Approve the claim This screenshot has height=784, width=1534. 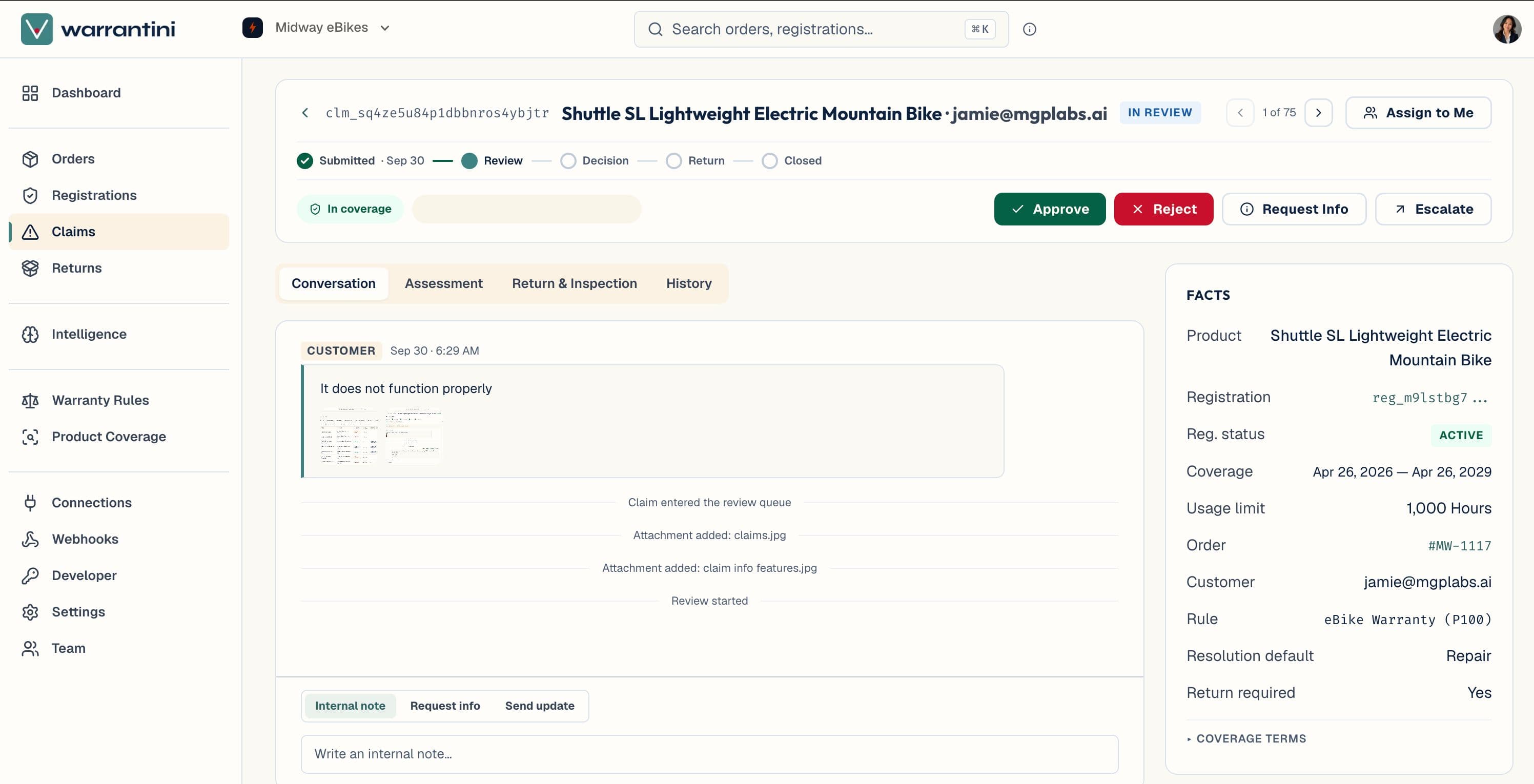coord(1049,209)
